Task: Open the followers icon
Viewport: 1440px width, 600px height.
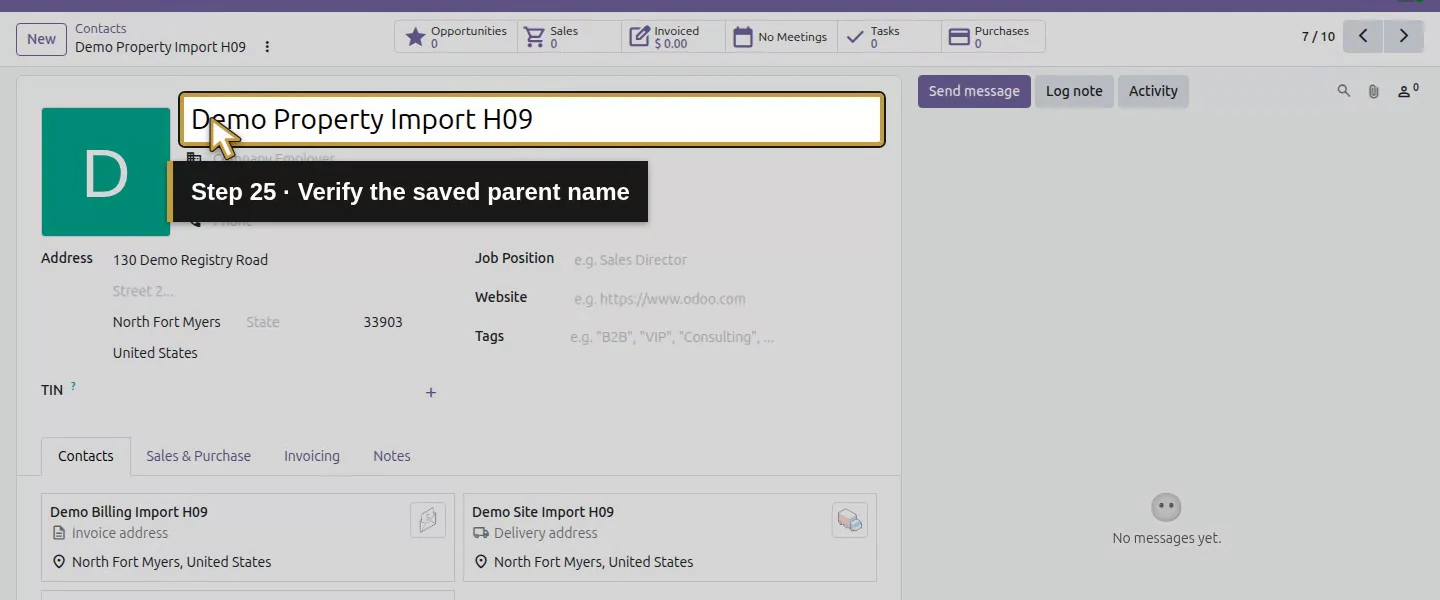Action: coord(1407,91)
